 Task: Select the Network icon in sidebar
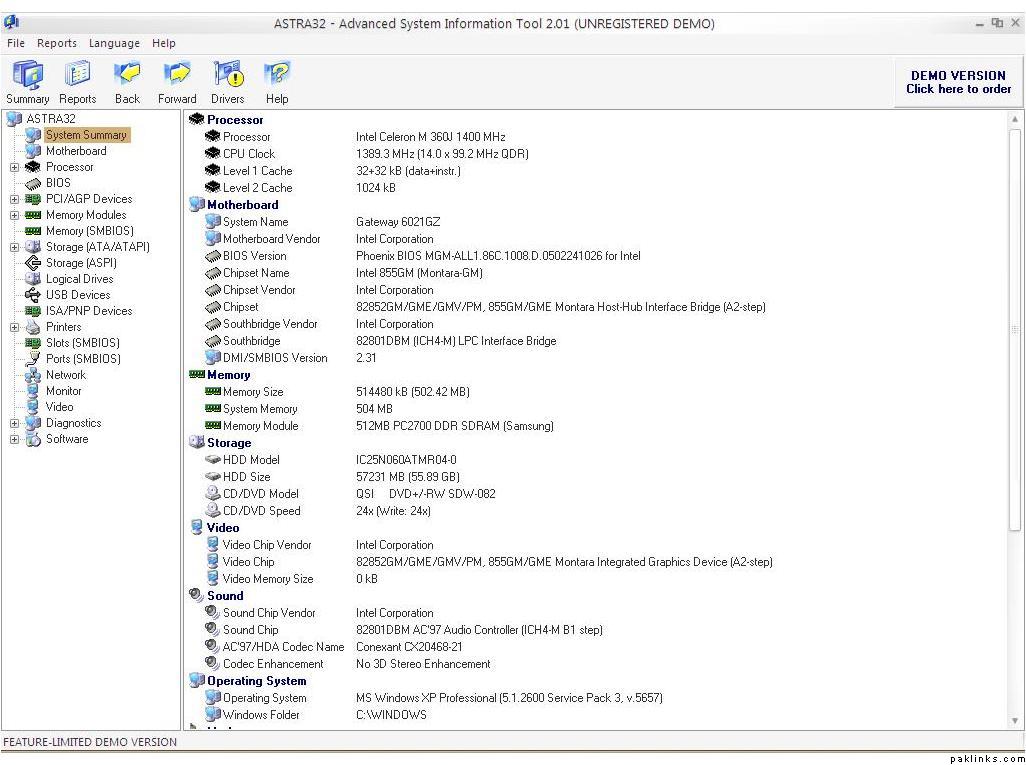tap(33, 375)
